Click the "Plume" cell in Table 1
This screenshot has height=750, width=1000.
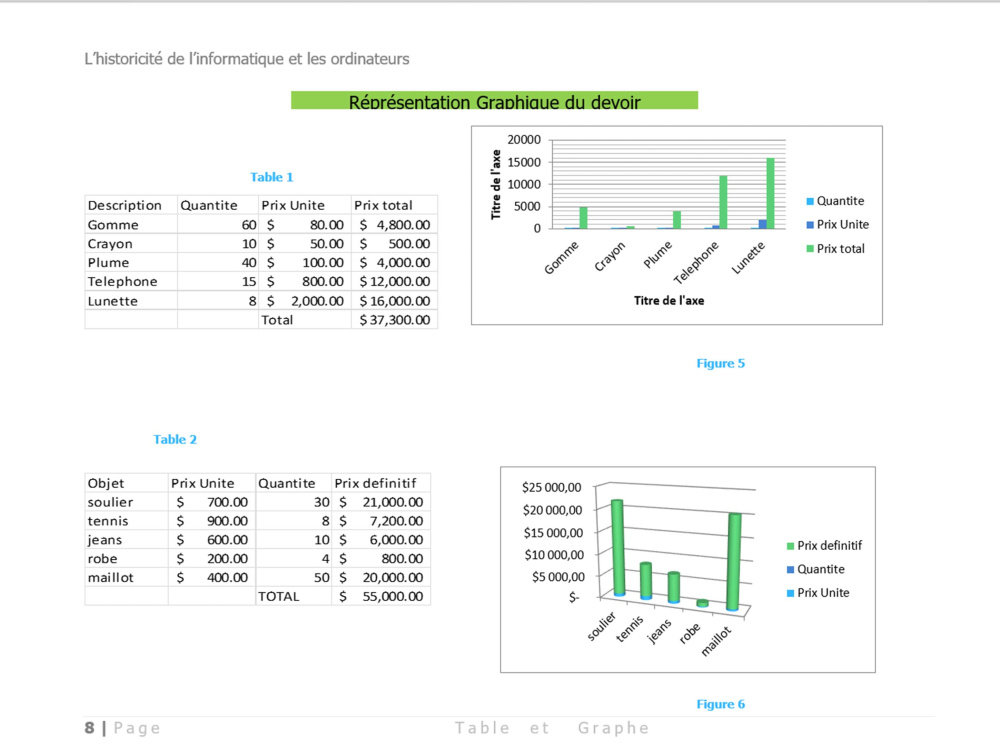[131, 263]
